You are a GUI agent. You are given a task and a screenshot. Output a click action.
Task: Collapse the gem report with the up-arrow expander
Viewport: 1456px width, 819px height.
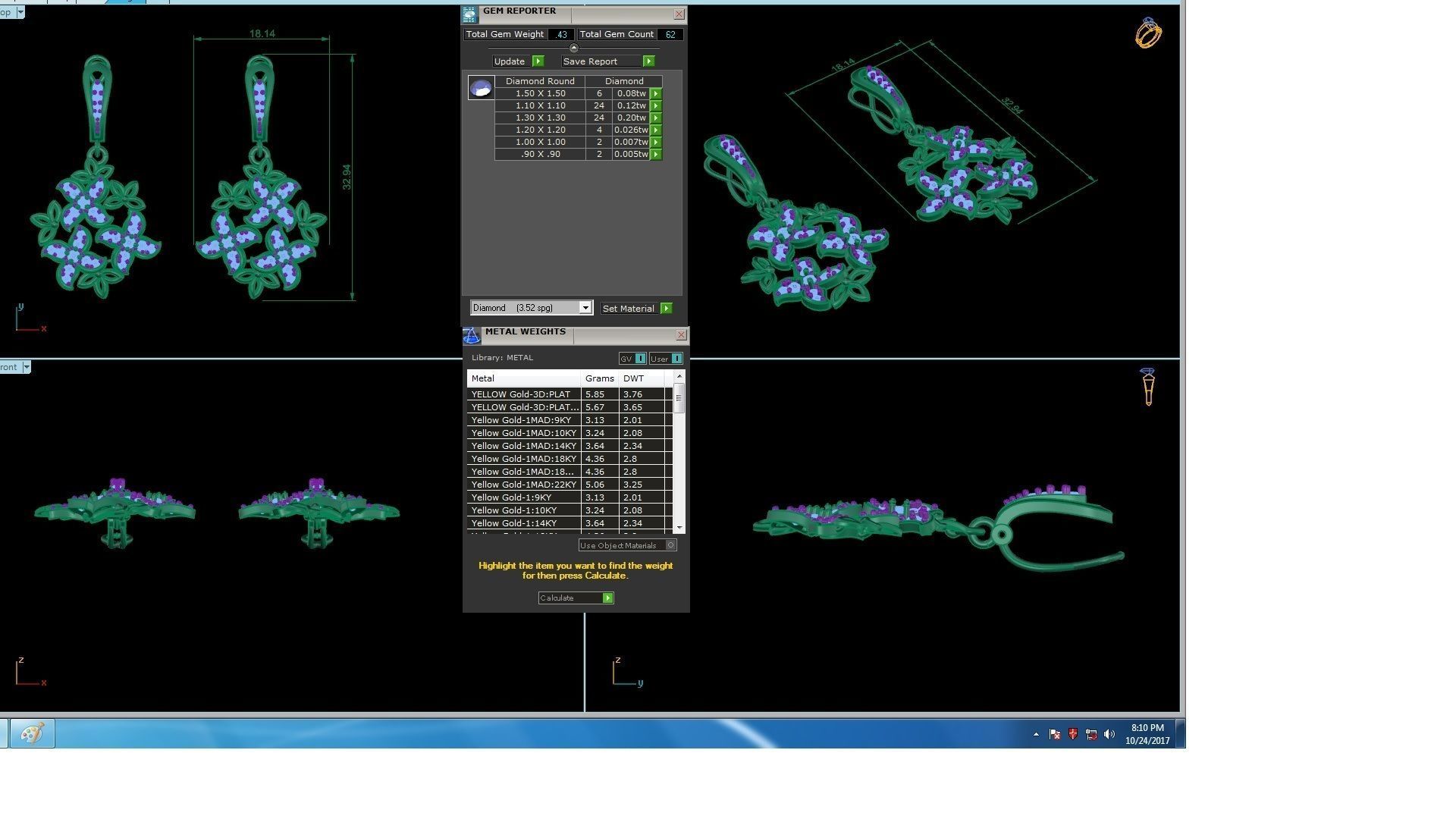click(x=573, y=48)
